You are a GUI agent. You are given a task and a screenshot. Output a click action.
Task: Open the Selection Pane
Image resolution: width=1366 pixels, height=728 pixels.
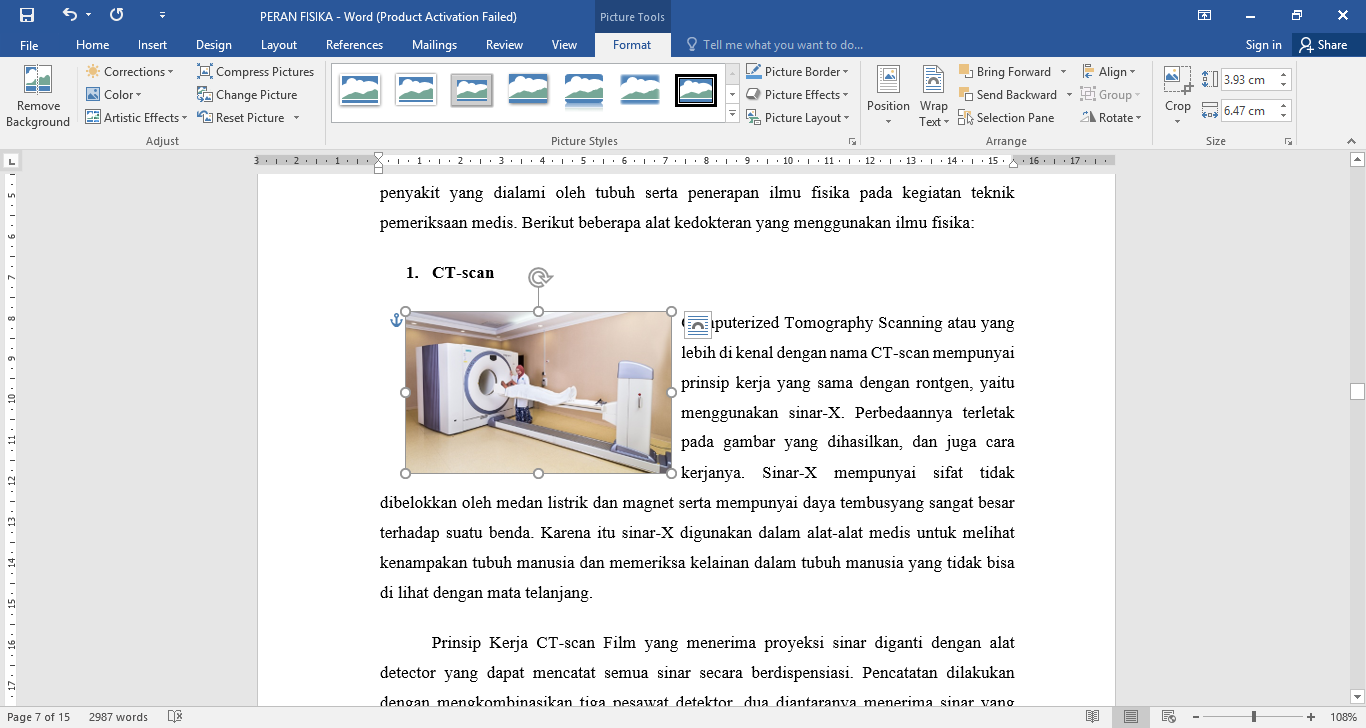coord(1006,118)
